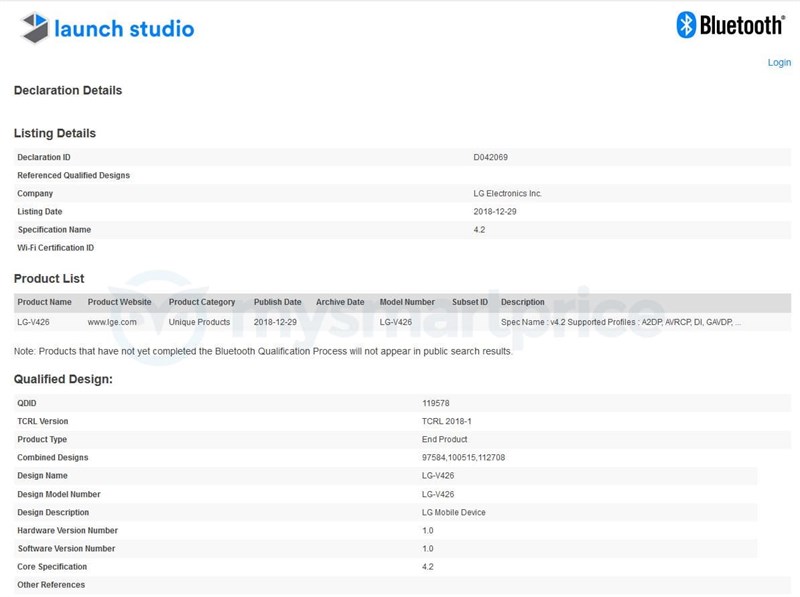Screen dimensions: 800x597
Task: Click the Spec Name description text
Action: pyautogui.click(x=620, y=322)
